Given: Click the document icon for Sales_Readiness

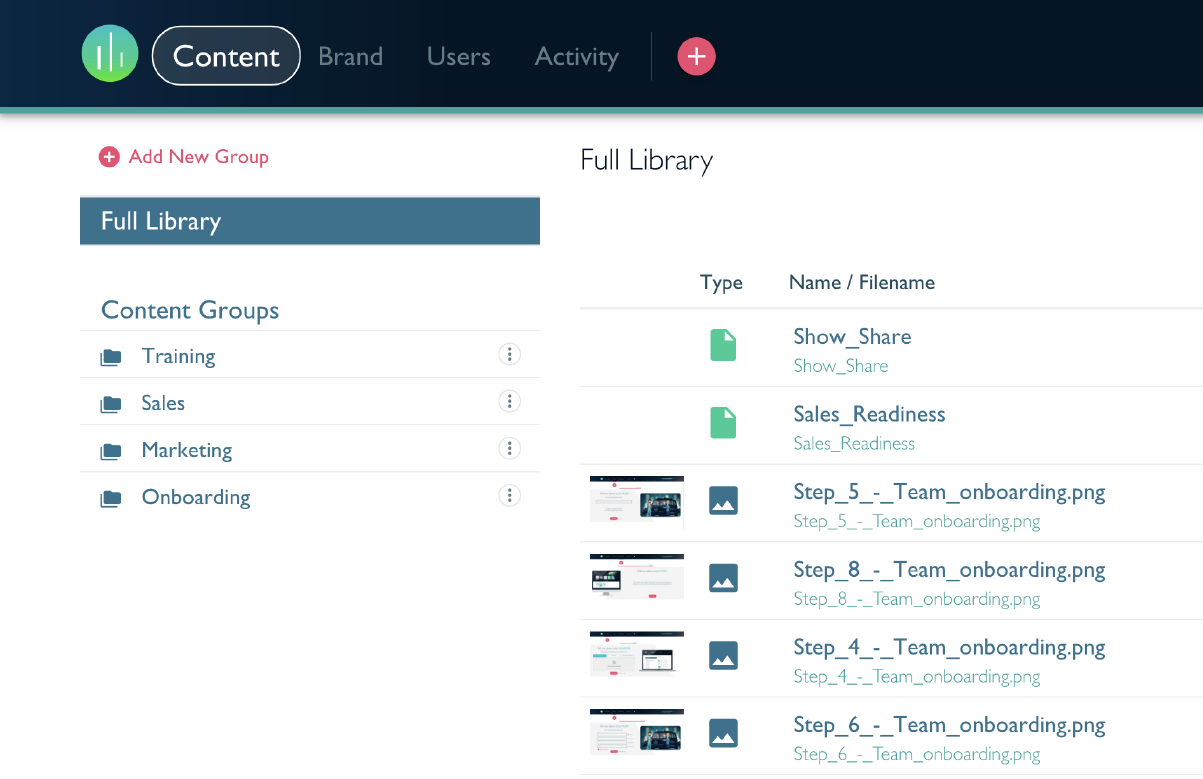Looking at the screenshot, I should 723,422.
